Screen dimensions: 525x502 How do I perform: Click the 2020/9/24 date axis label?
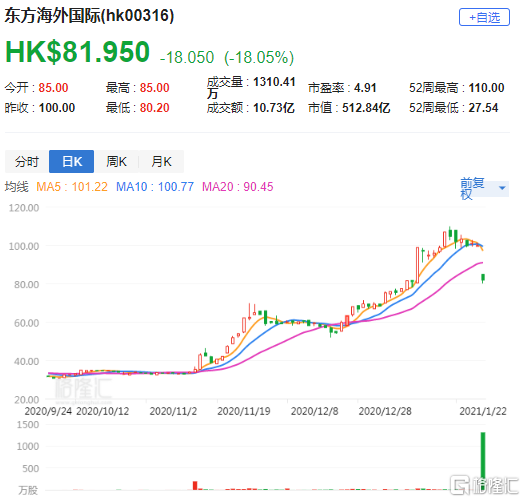[x=48, y=411]
